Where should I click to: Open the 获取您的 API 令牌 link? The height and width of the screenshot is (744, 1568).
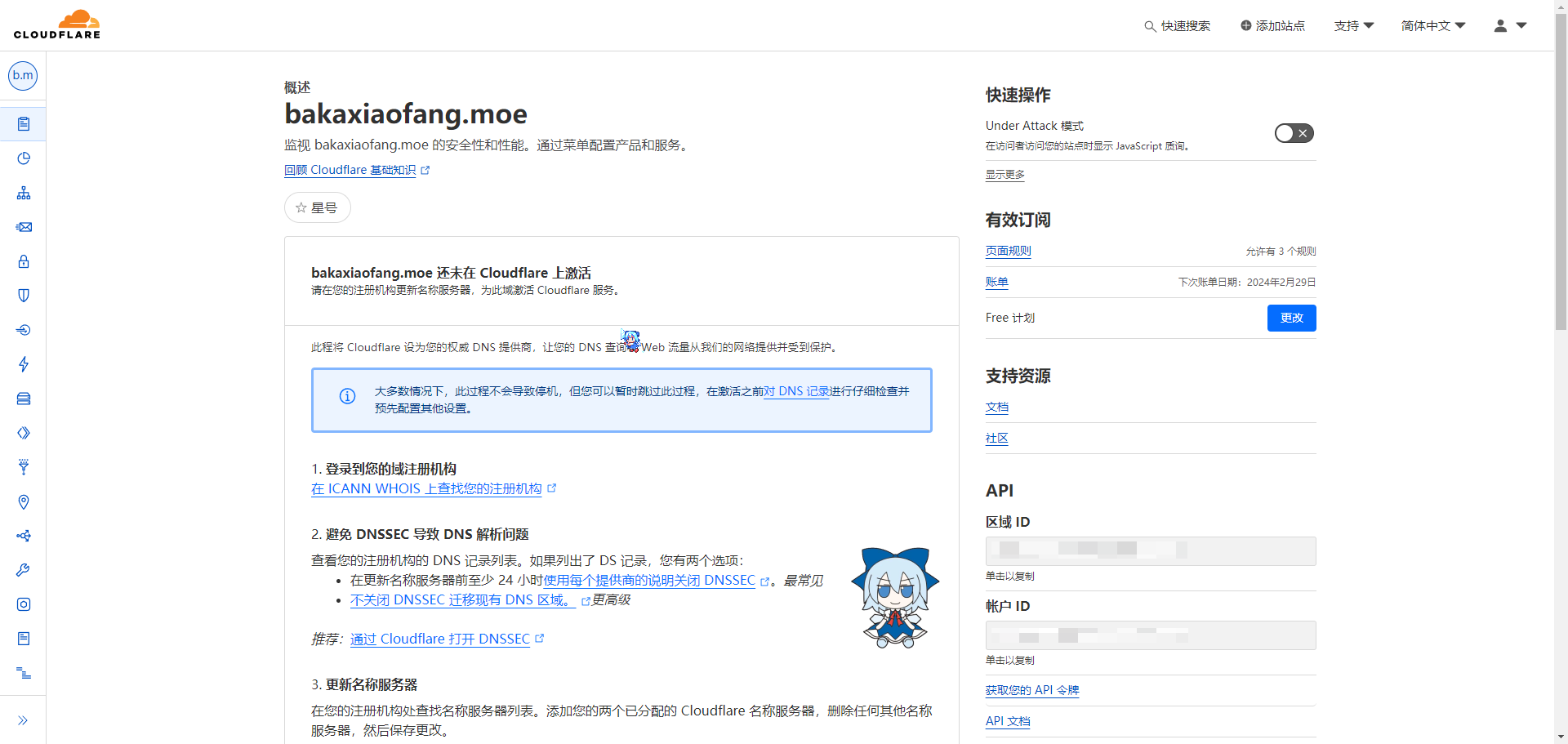tap(1031, 690)
